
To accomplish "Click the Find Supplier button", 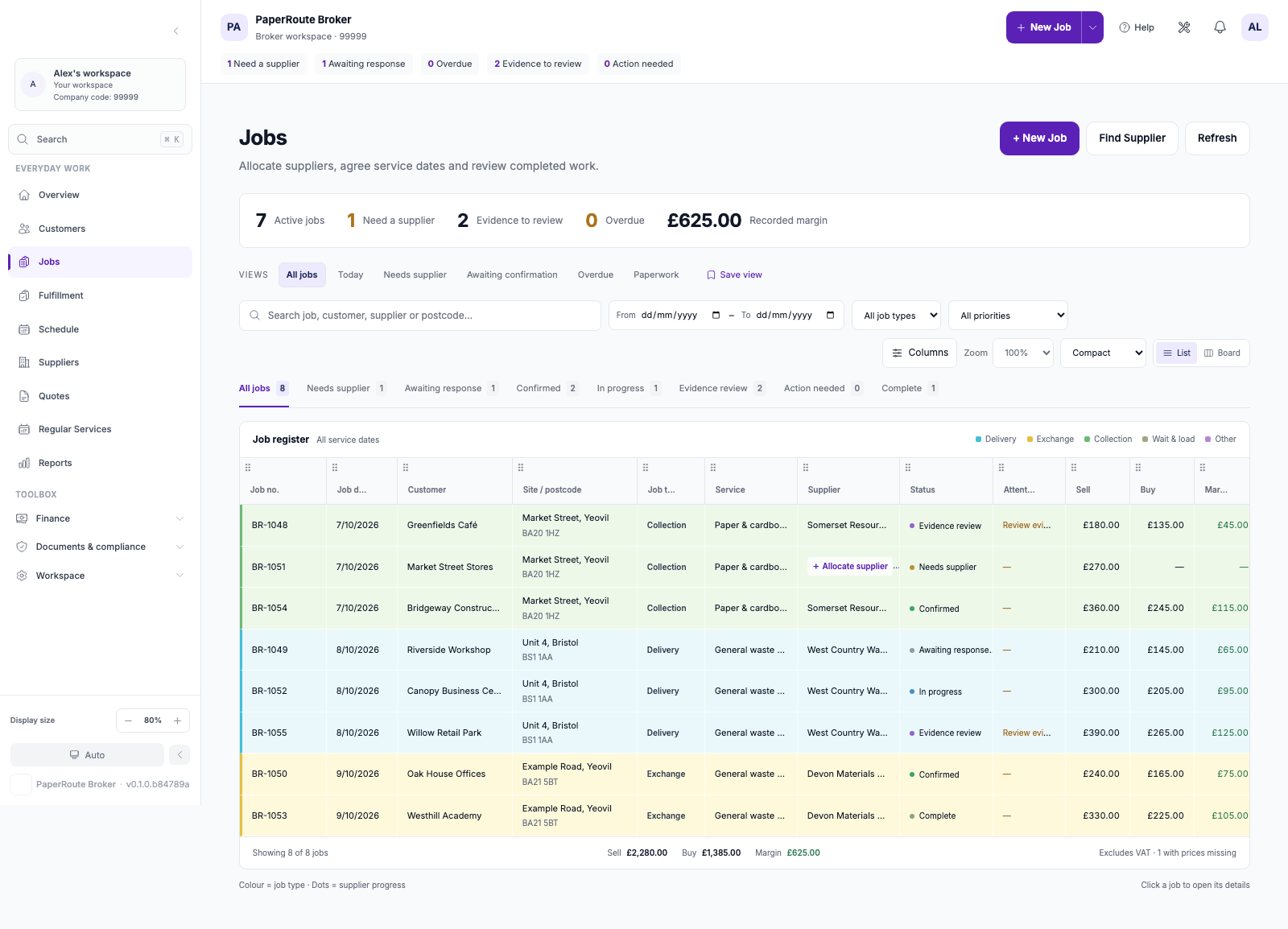I will (1132, 138).
